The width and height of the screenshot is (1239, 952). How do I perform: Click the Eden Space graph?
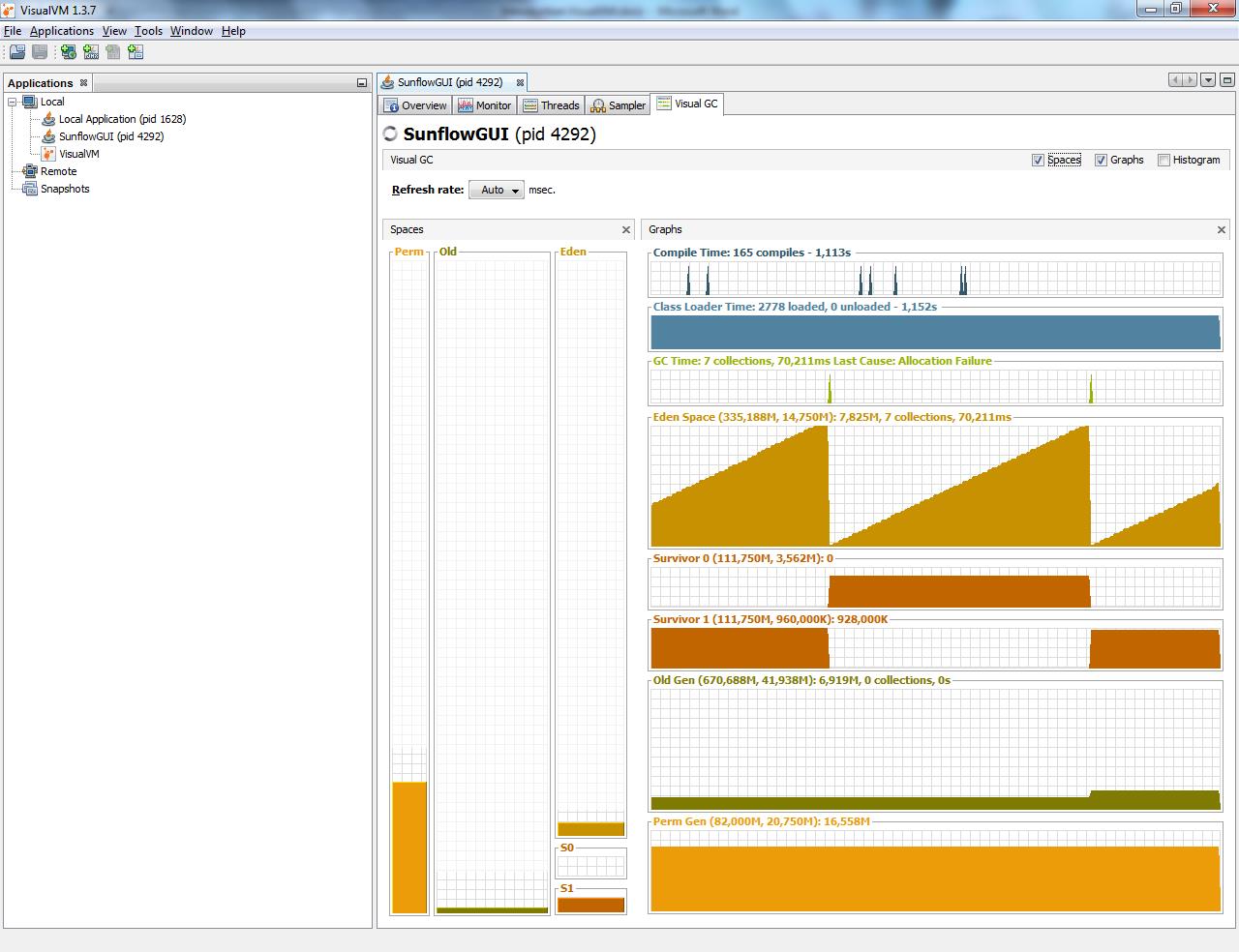pos(935,486)
